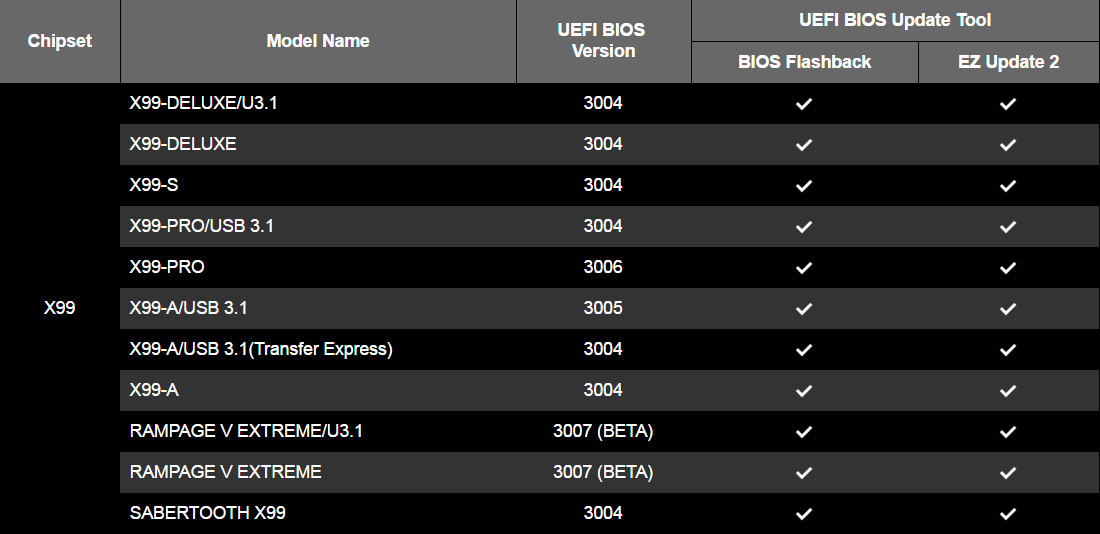
Task: Click BIOS Flashback checkmark for X99-A/USB 3.1 row
Action: [804, 309]
